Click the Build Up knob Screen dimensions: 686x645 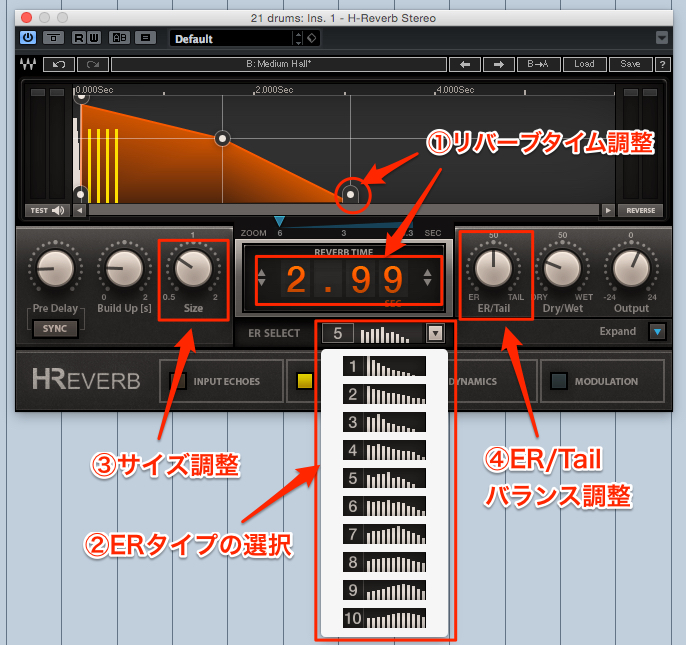pyautogui.click(x=124, y=268)
